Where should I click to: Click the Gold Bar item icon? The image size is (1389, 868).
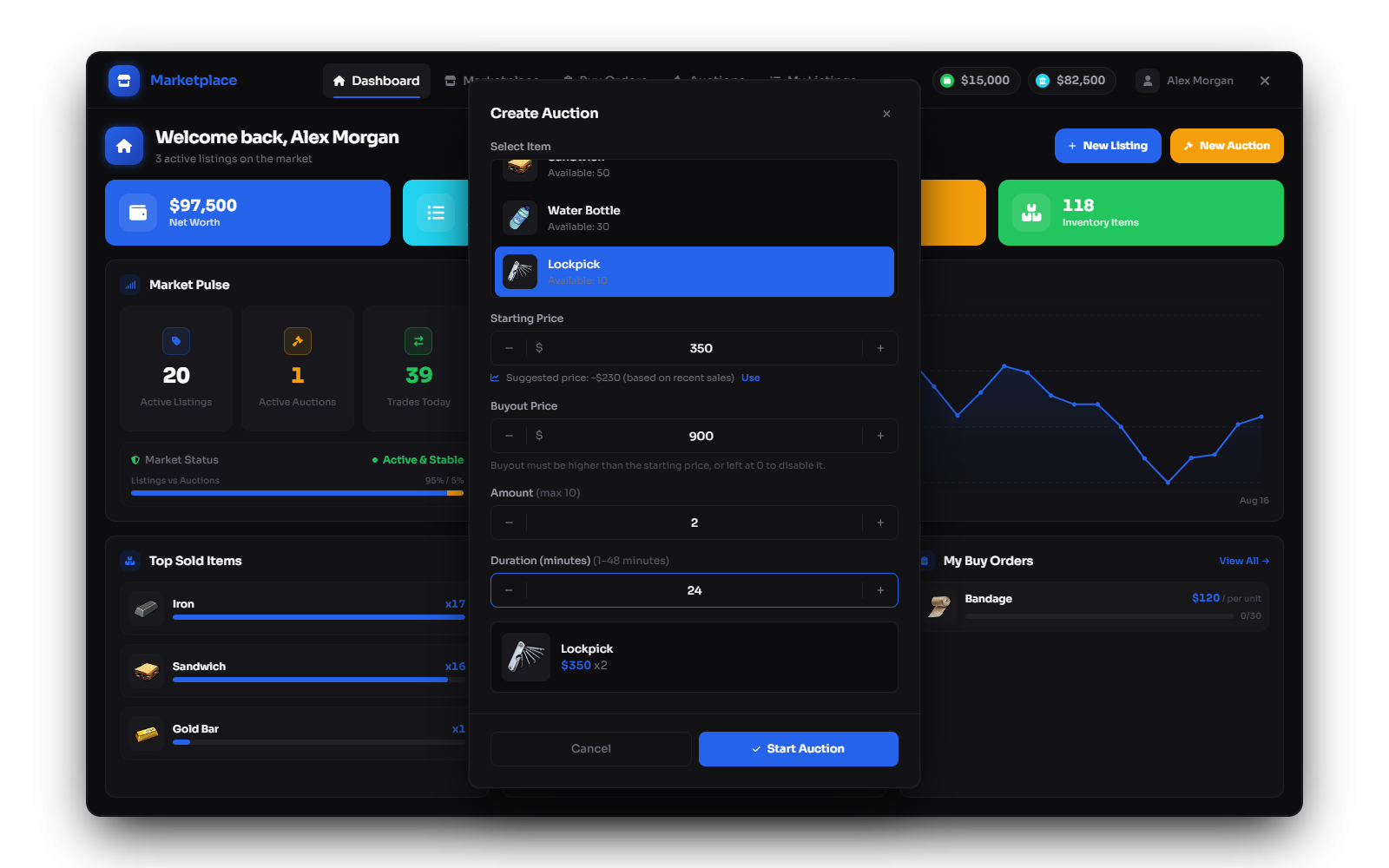click(146, 734)
